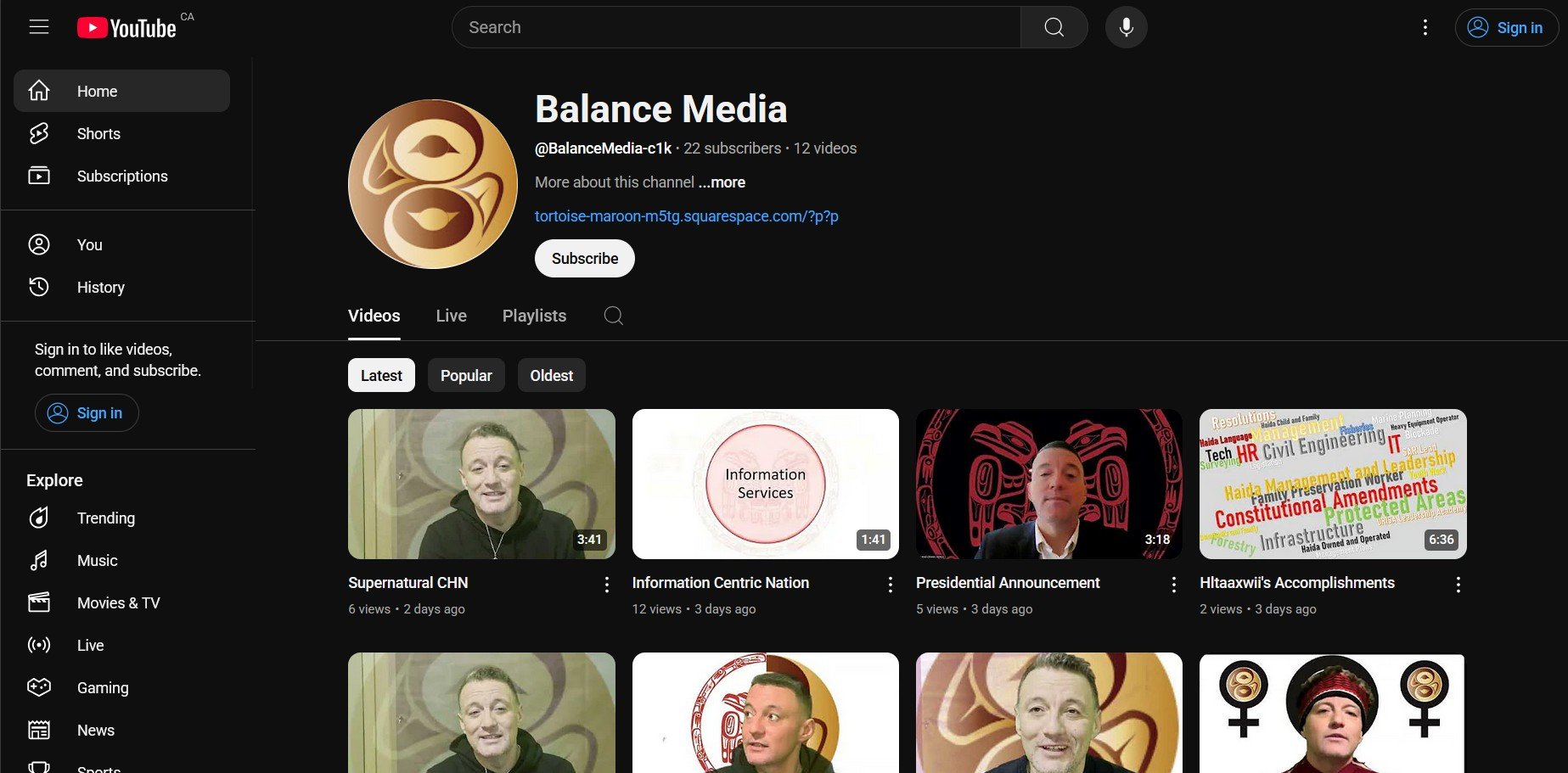
Task: Open Presidential Announcement title link
Action: pyautogui.click(x=1008, y=583)
